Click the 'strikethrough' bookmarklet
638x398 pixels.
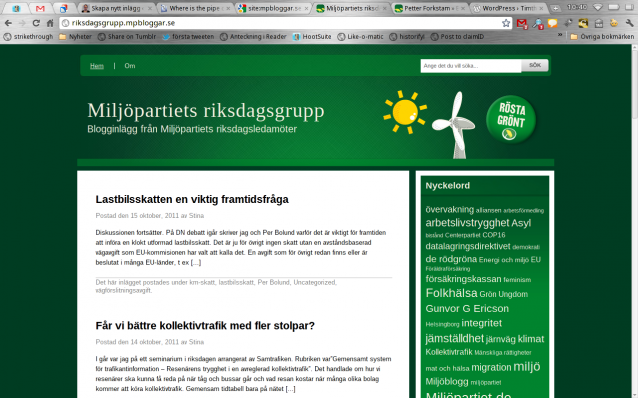pos(28,37)
